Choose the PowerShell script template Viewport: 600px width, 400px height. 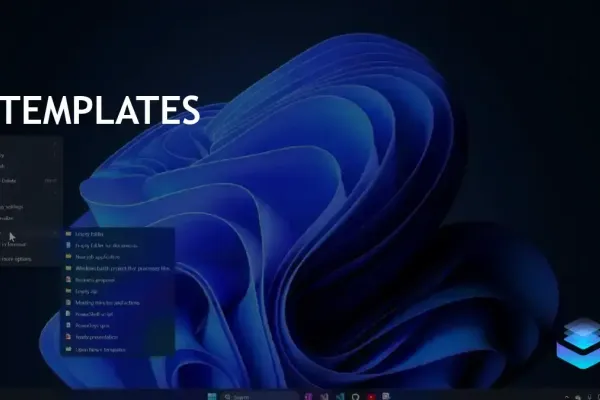[117, 314]
